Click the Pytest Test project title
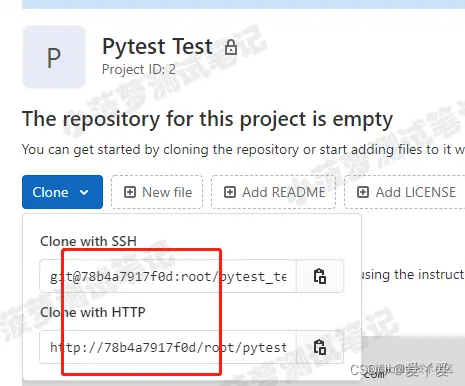 pyautogui.click(x=157, y=47)
